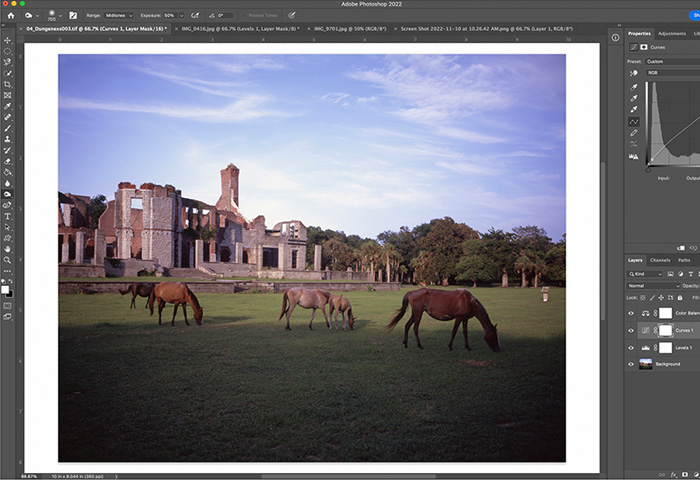Hide the Curves 1 layer
Viewport: 700px width, 480px height.
pyautogui.click(x=631, y=331)
